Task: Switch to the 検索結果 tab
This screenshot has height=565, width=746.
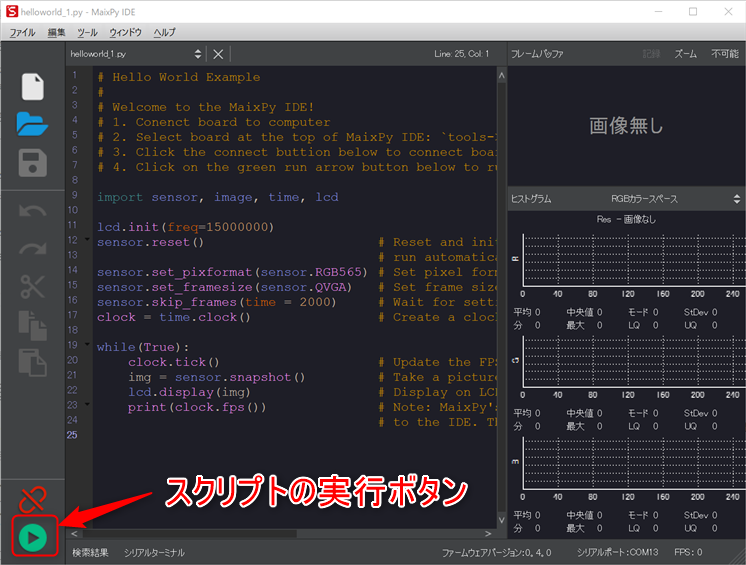Action: (90, 553)
